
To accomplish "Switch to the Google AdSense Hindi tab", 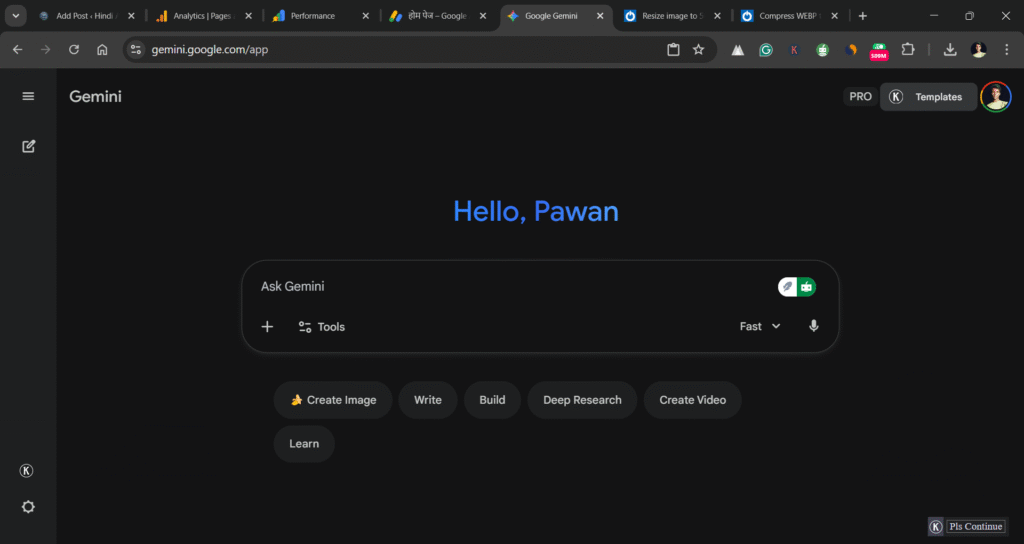I will 436,16.
